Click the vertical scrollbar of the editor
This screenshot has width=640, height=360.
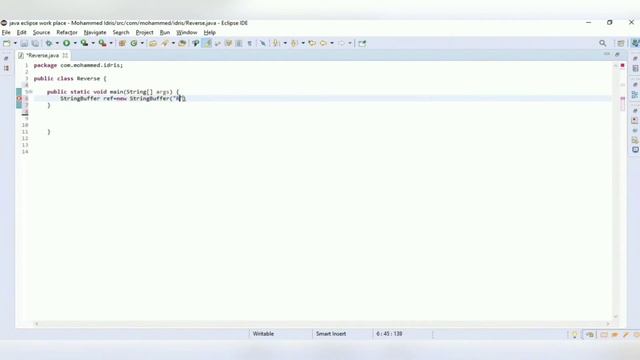click(616, 191)
